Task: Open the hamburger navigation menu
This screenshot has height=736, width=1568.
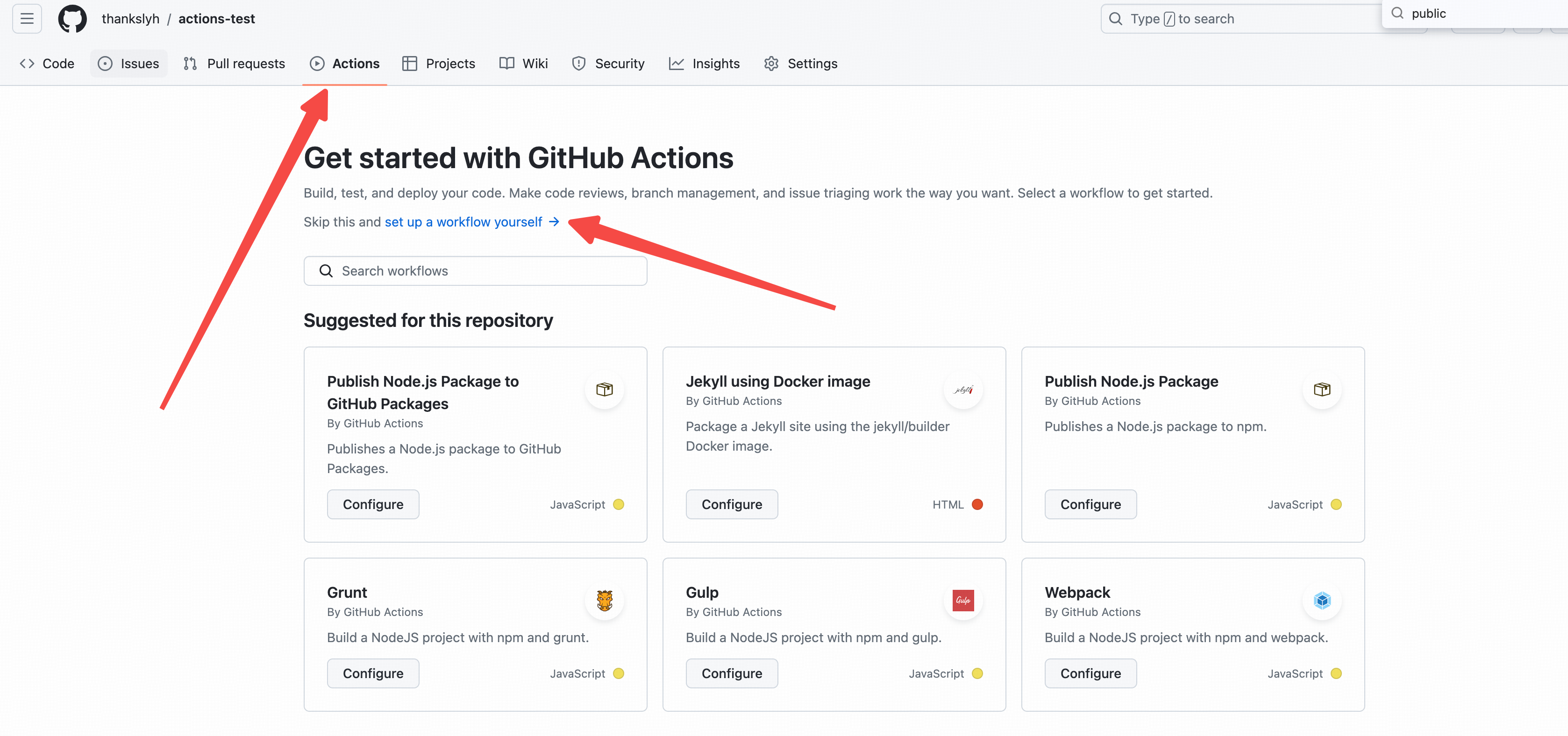Action: 27,18
